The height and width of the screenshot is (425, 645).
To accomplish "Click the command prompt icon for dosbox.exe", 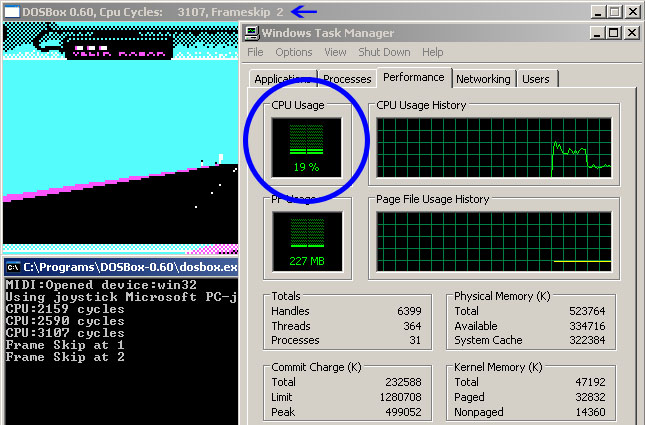I will click(x=12, y=267).
